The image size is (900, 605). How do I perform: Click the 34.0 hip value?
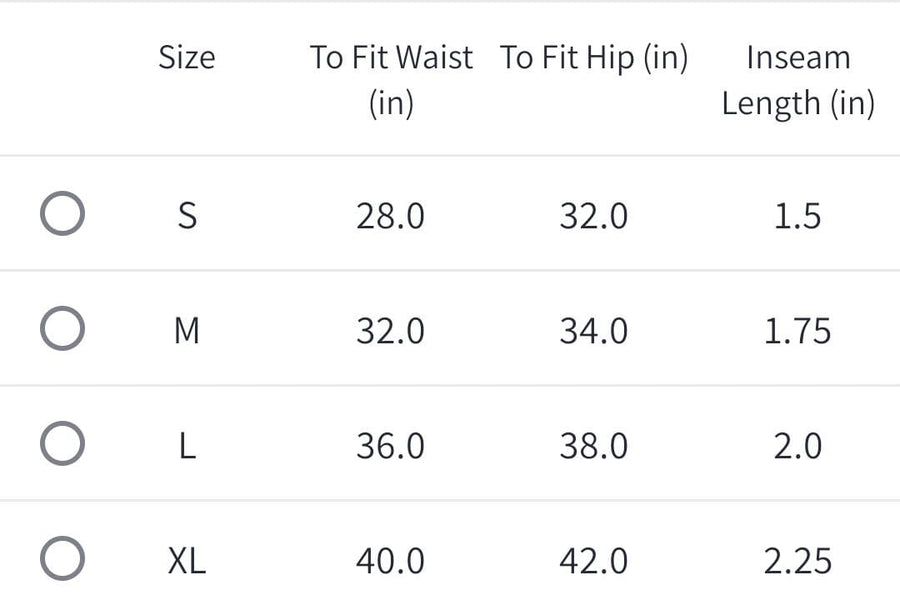pos(594,331)
